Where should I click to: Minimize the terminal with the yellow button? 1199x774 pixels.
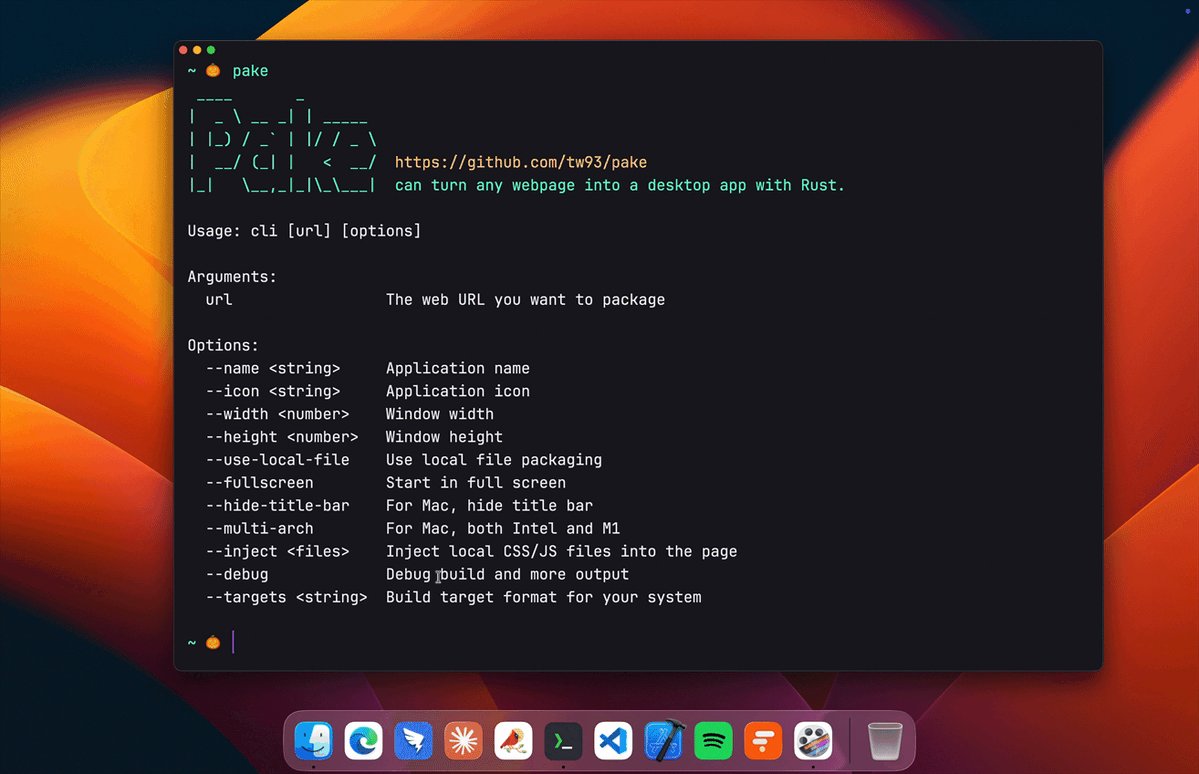tap(197, 50)
